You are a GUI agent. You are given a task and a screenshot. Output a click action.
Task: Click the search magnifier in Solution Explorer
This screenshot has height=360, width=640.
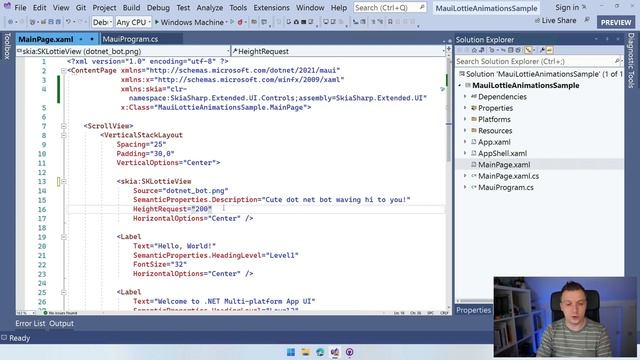617,61
